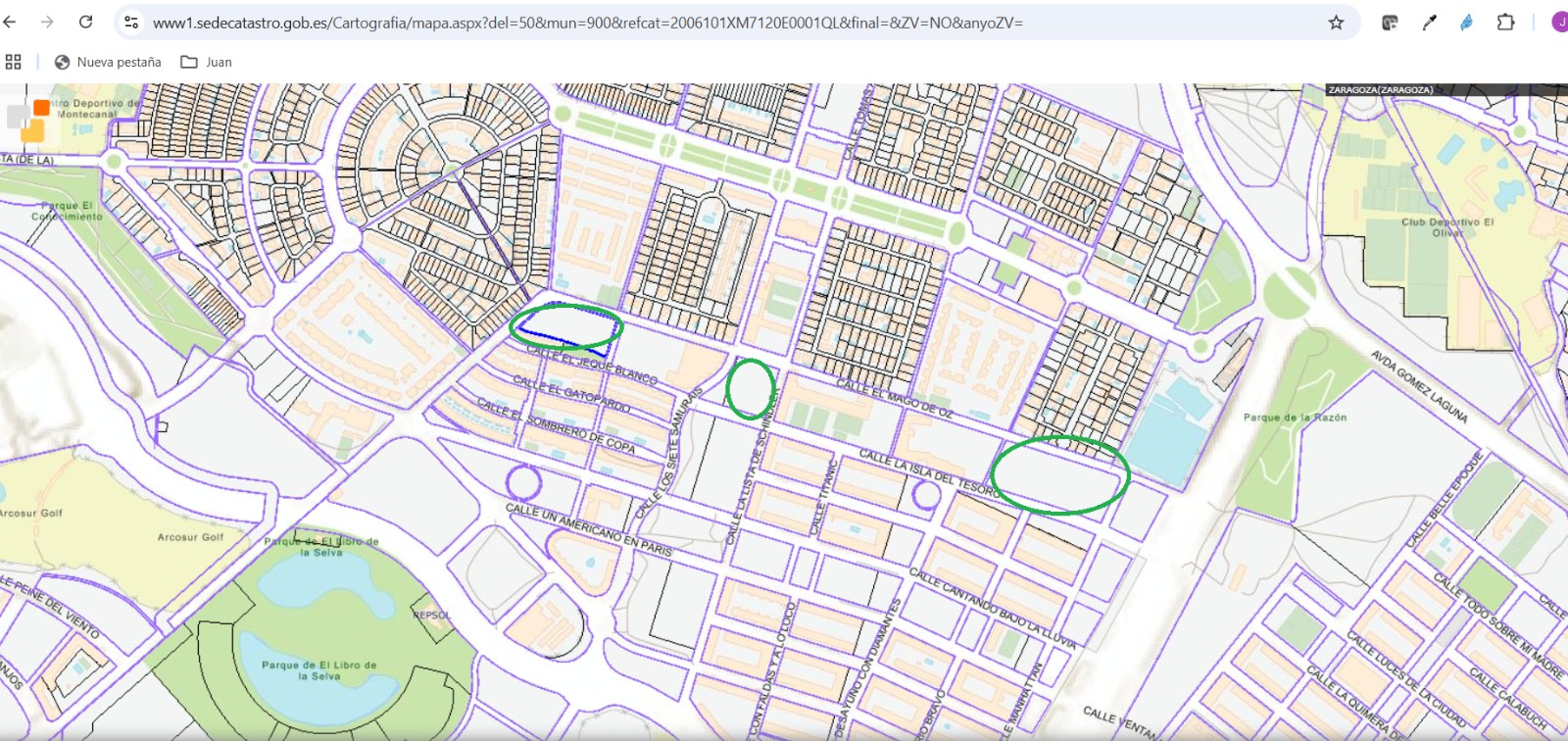Reload the Catastro map page
Viewport: 1568px width, 741px height.
point(86,22)
